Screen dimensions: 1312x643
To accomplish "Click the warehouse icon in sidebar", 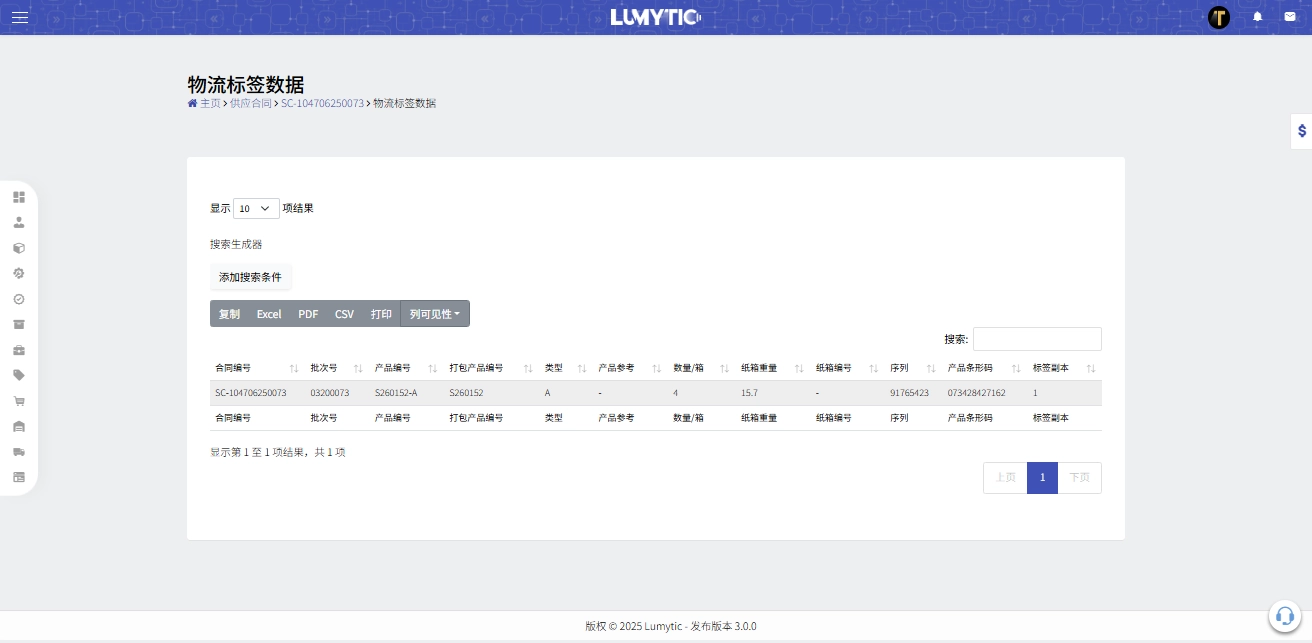I will (x=19, y=427).
